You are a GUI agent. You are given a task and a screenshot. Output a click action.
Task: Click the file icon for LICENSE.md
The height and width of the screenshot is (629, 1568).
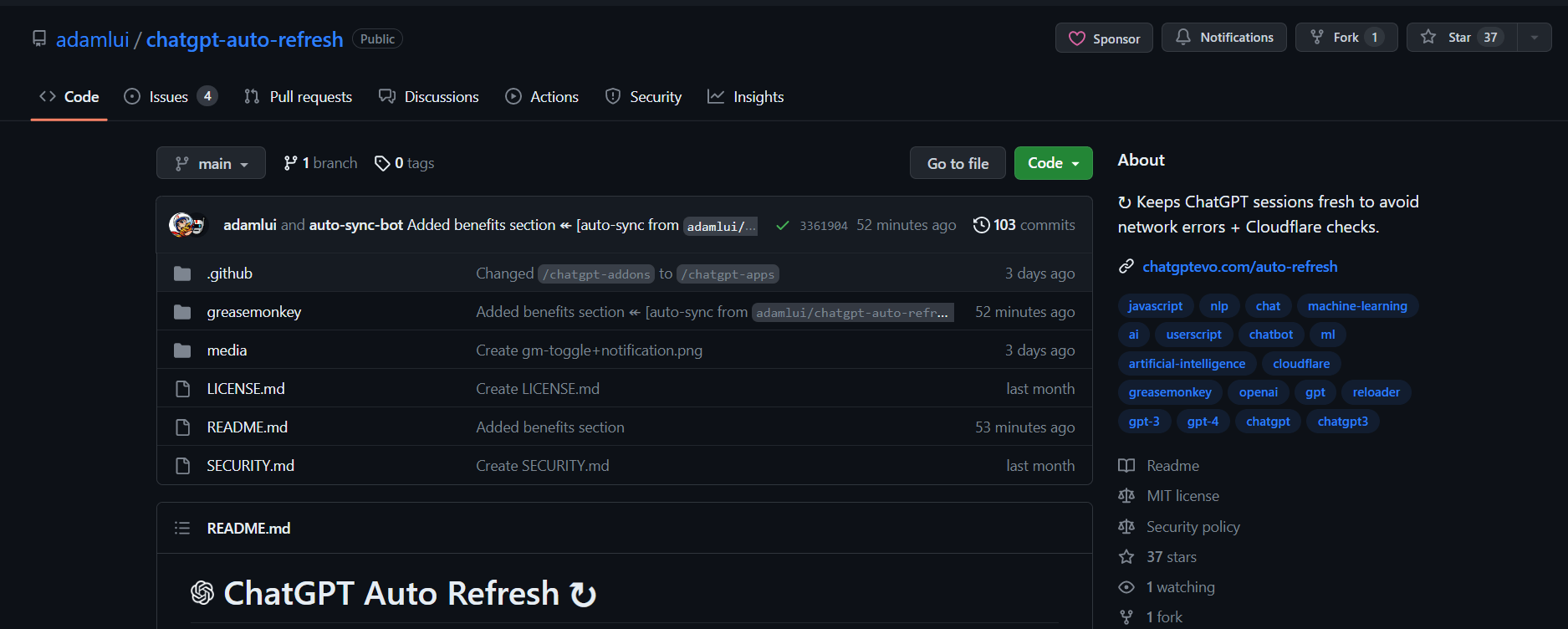click(182, 389)
